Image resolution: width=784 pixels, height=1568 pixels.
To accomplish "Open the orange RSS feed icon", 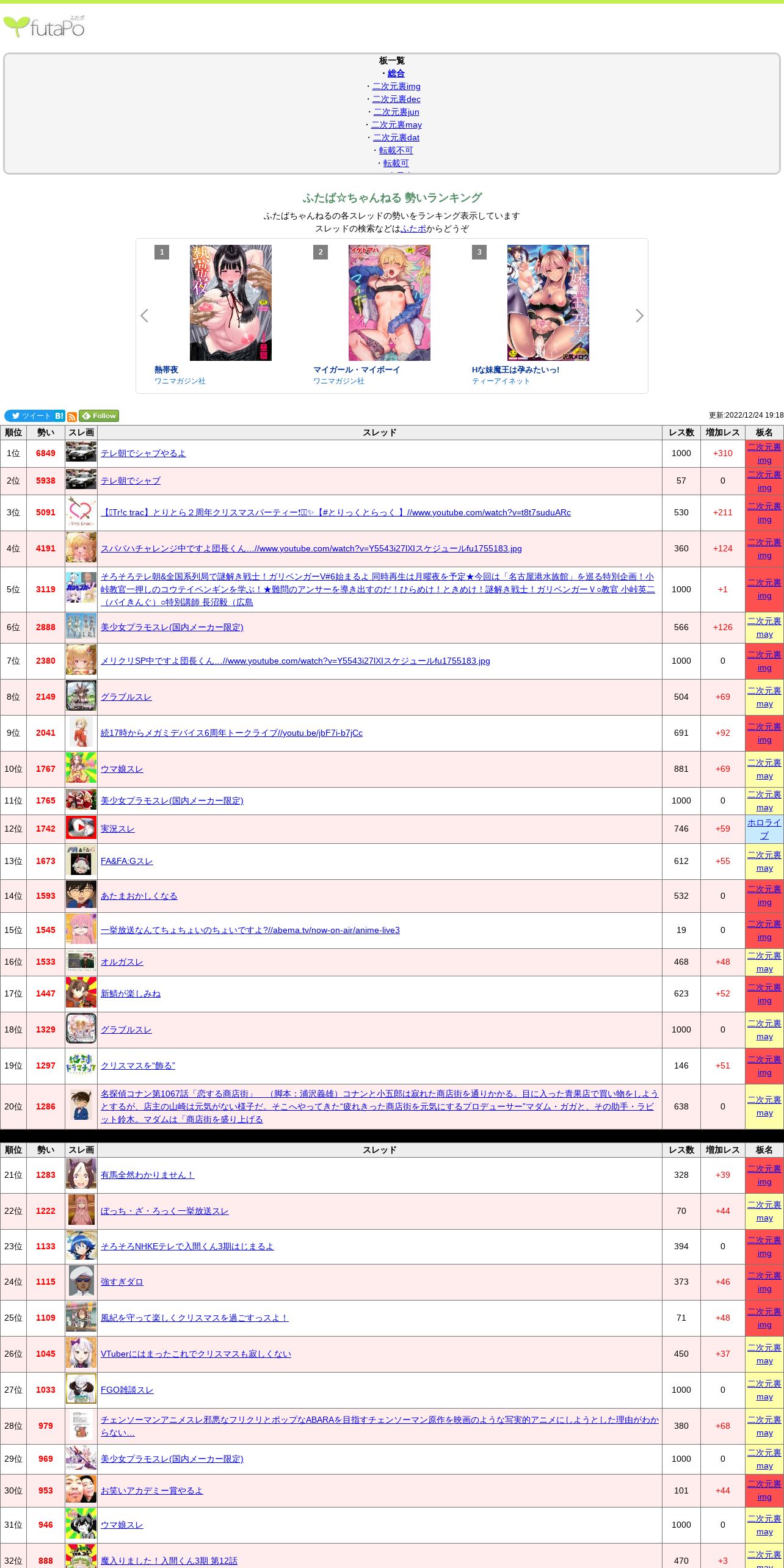I will click(x=72, y=416).
